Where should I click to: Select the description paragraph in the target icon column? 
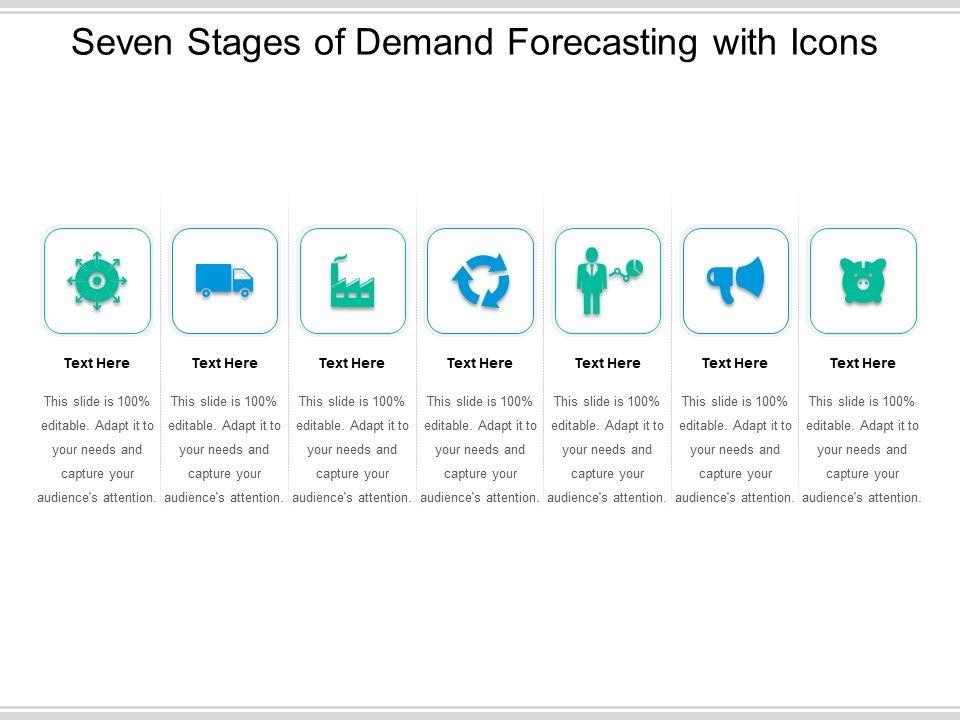click(97, 450)
